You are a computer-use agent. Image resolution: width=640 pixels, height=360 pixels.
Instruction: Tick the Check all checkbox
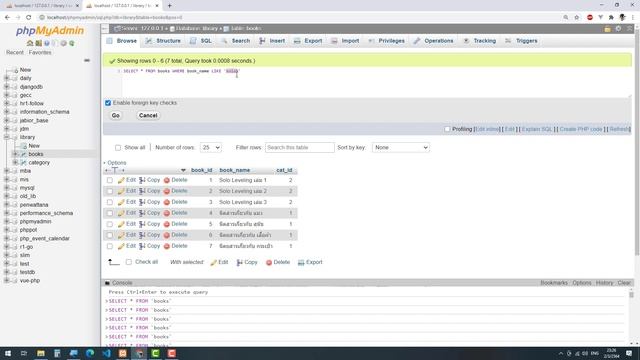pos(129,262)
